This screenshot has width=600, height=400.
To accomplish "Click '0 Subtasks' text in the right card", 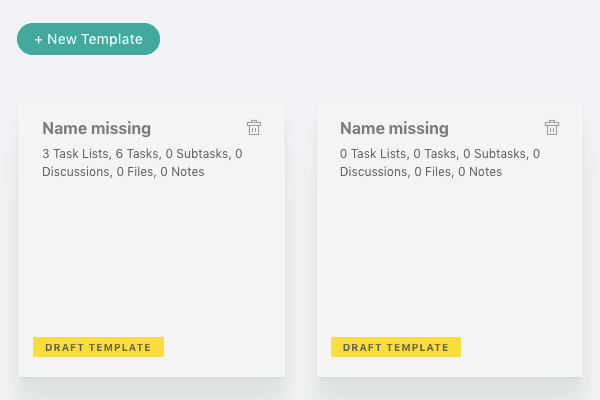I will pos(496,154).
